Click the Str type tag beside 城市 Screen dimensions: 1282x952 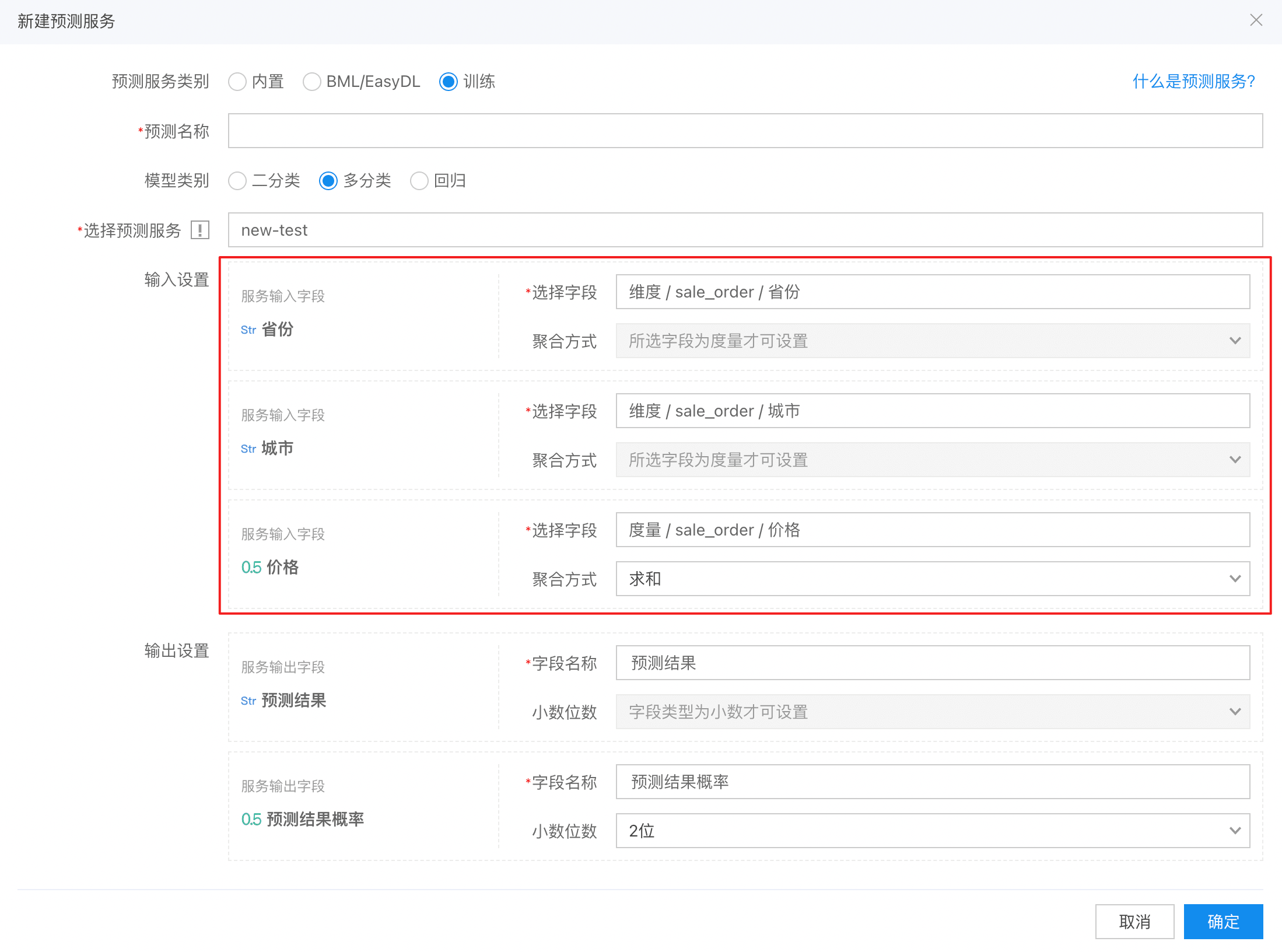click(248, 449)
